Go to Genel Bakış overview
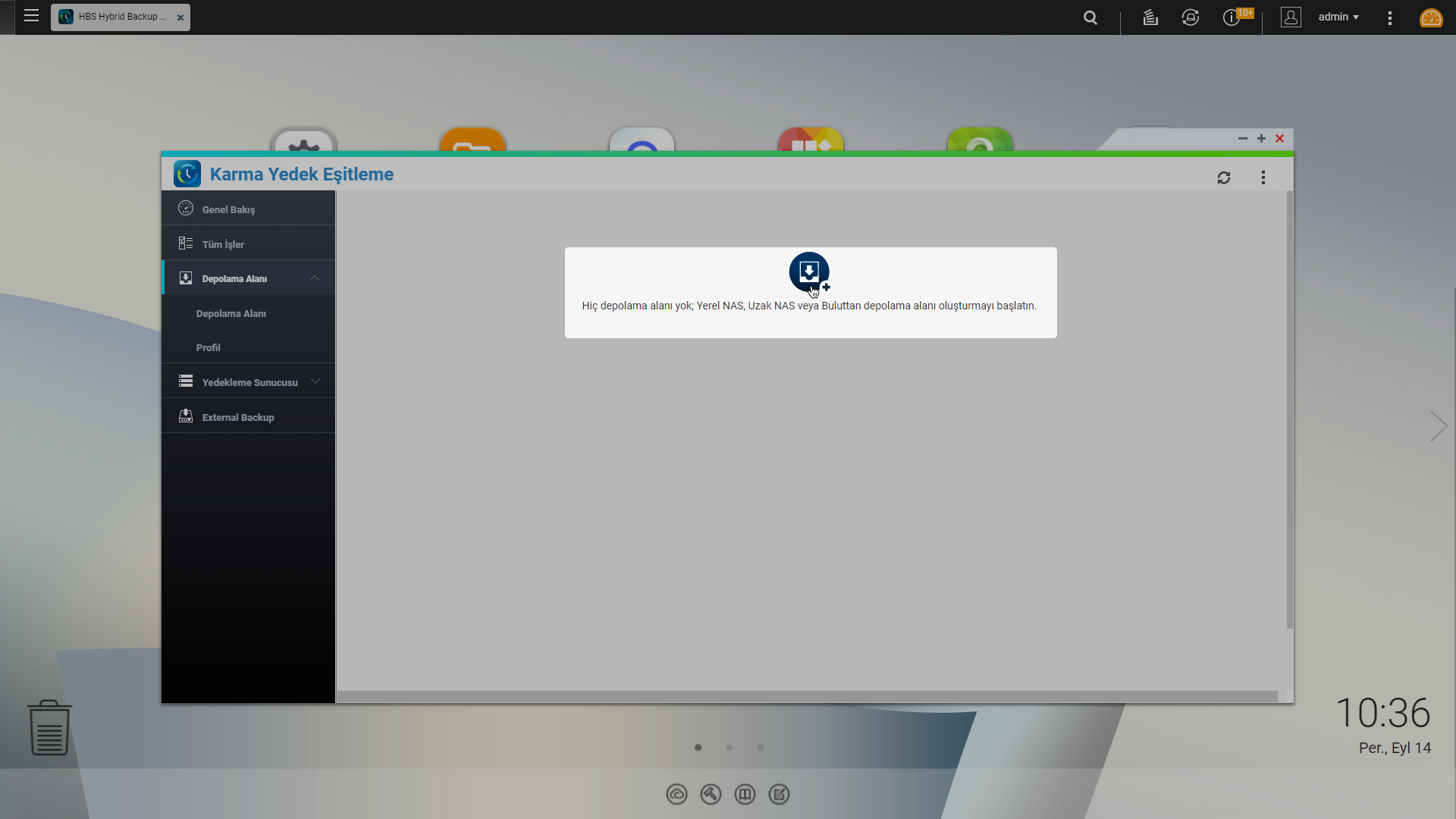This screenshot has width=1456, height=819. click(228, 209)
